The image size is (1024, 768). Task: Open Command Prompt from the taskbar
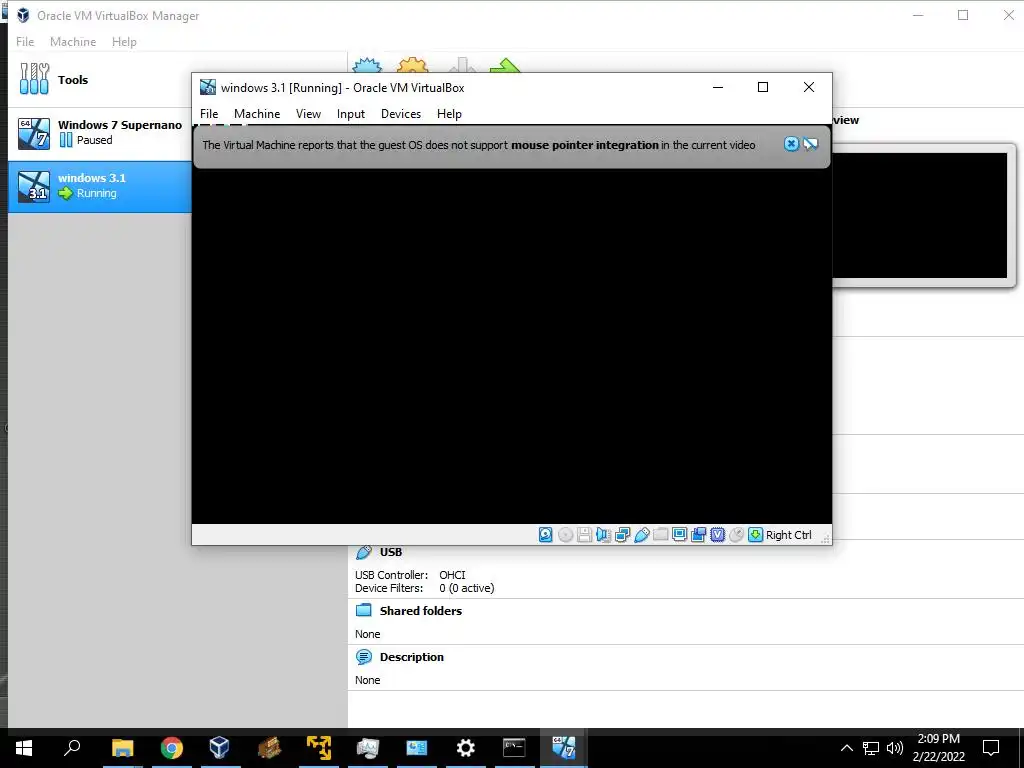tap(514, 748)
